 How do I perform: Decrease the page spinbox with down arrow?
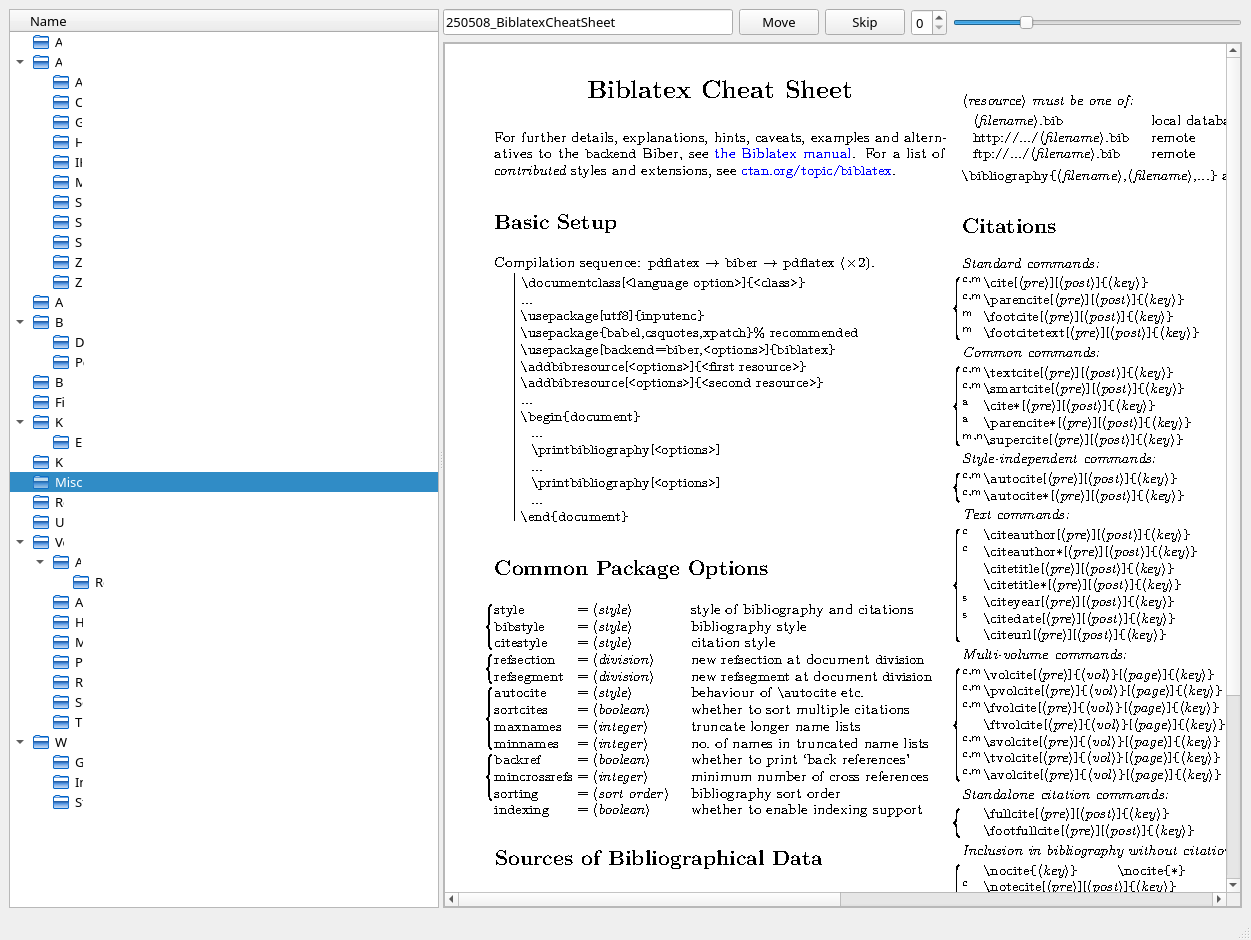pos(939,29)
